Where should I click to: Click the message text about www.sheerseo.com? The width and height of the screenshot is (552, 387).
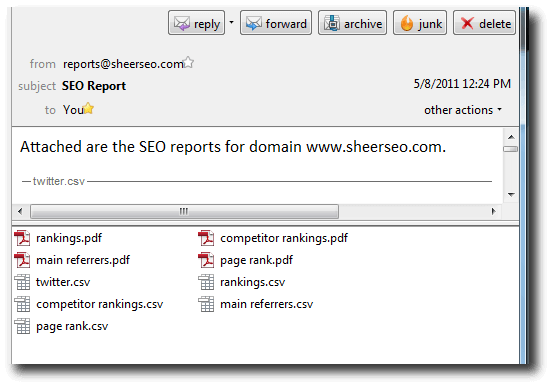point(233,147)
